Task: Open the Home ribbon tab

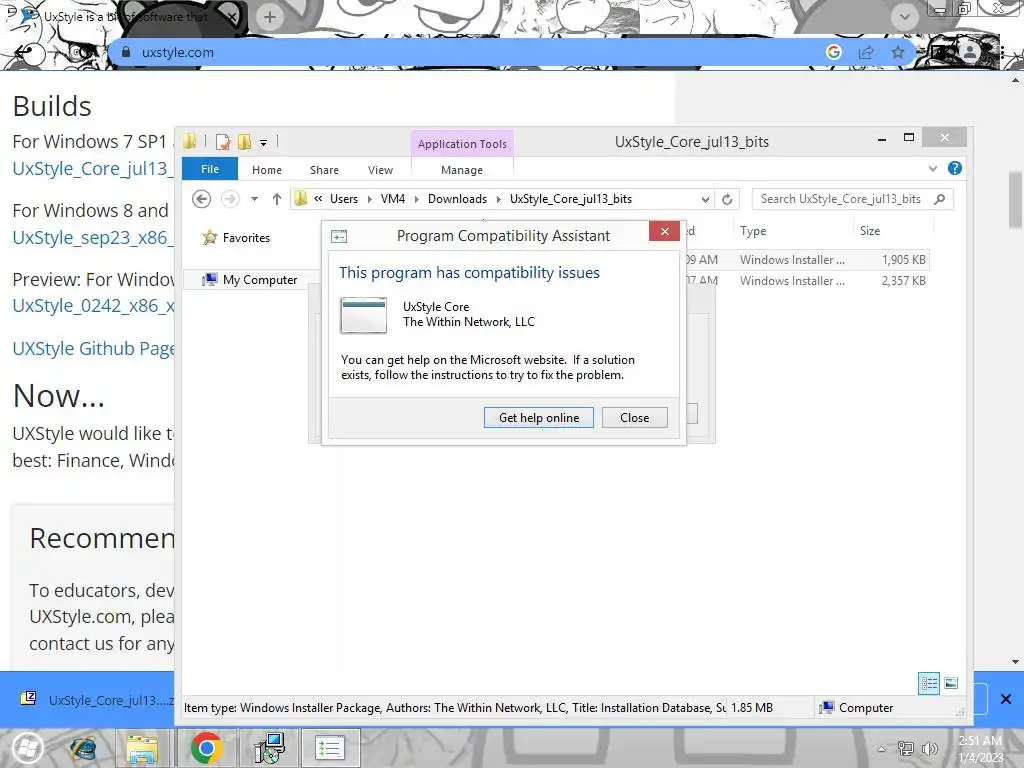Action: coord(266,170)
